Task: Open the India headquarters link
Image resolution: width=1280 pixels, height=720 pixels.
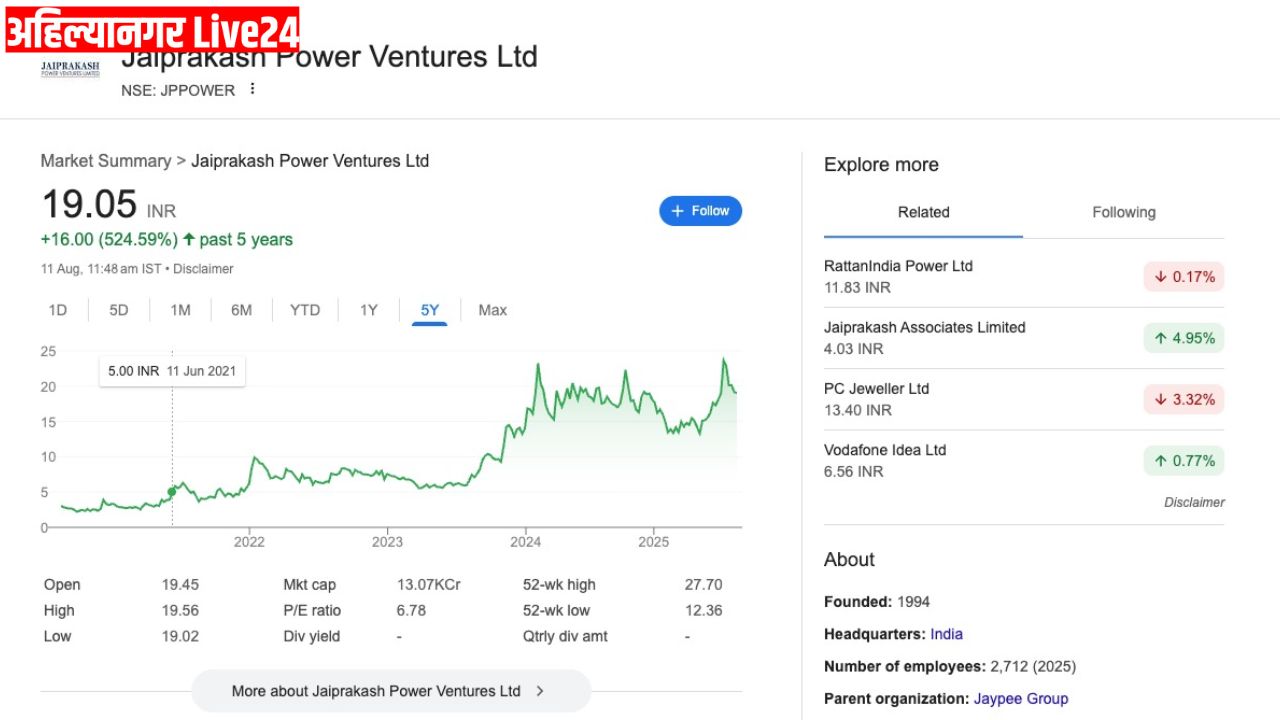Action: click(946, 634)
